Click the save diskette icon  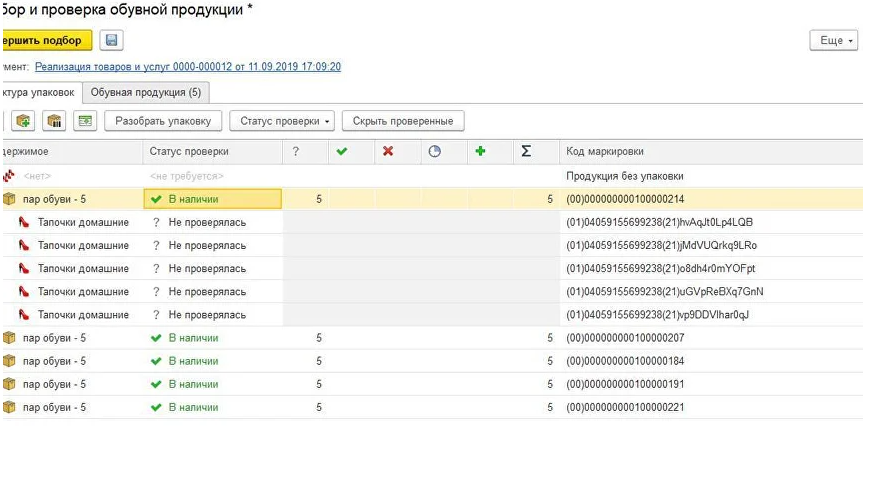(110, 41)
